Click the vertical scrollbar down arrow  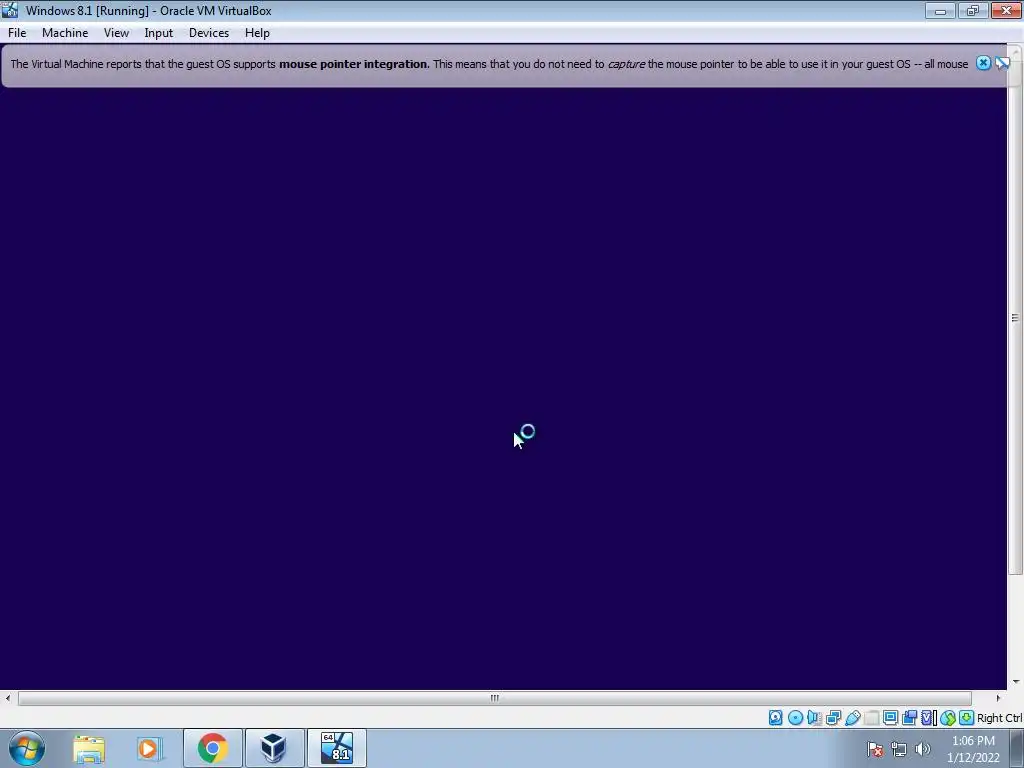pyautogui.click(x=1016, y=682)
